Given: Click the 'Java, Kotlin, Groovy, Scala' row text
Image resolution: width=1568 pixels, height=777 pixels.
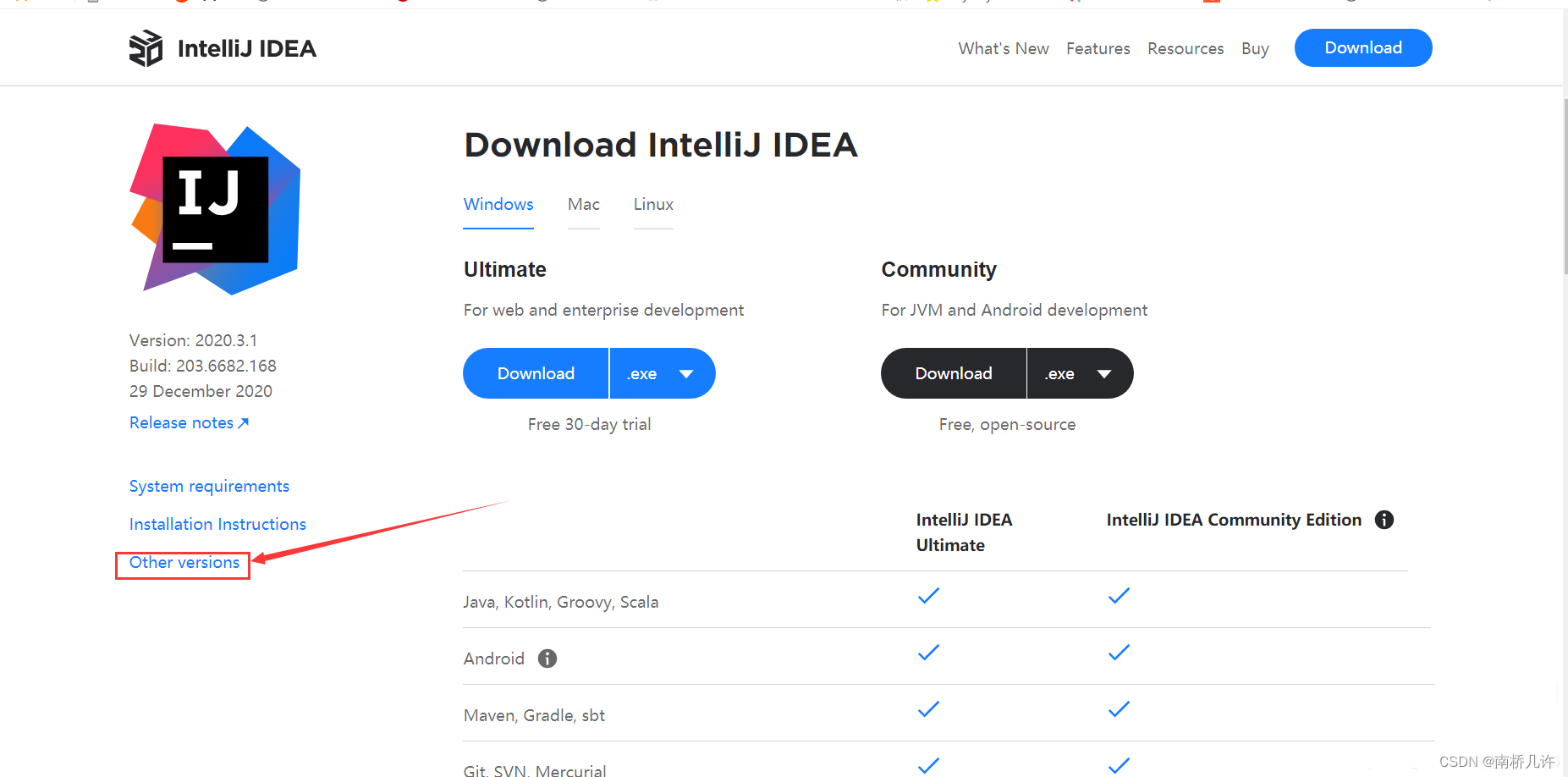Looking at the screenshot, I should 561,602.
